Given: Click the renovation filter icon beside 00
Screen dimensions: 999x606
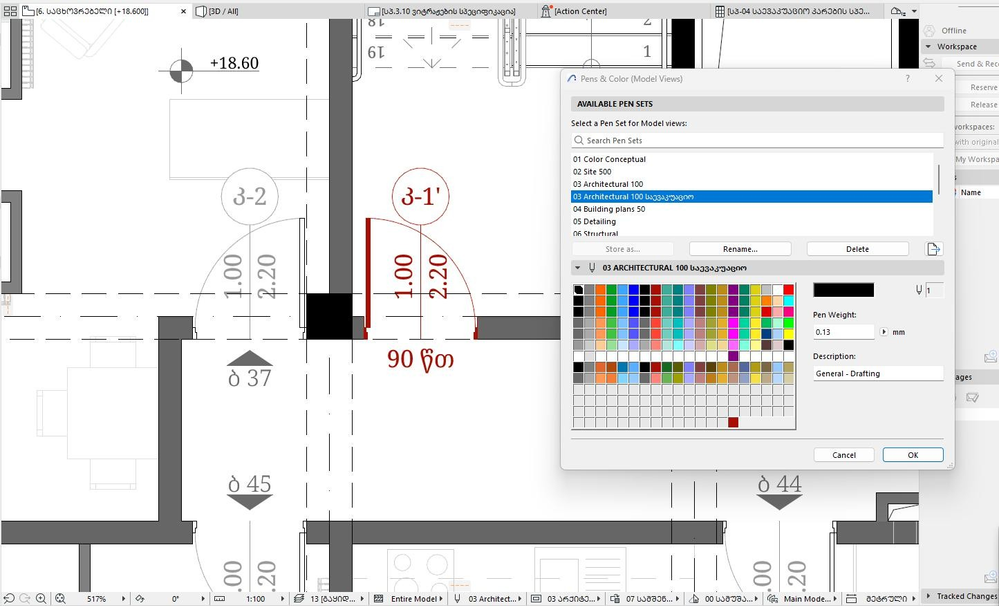Looking at the screenshot, I should [x=694, y=599].
